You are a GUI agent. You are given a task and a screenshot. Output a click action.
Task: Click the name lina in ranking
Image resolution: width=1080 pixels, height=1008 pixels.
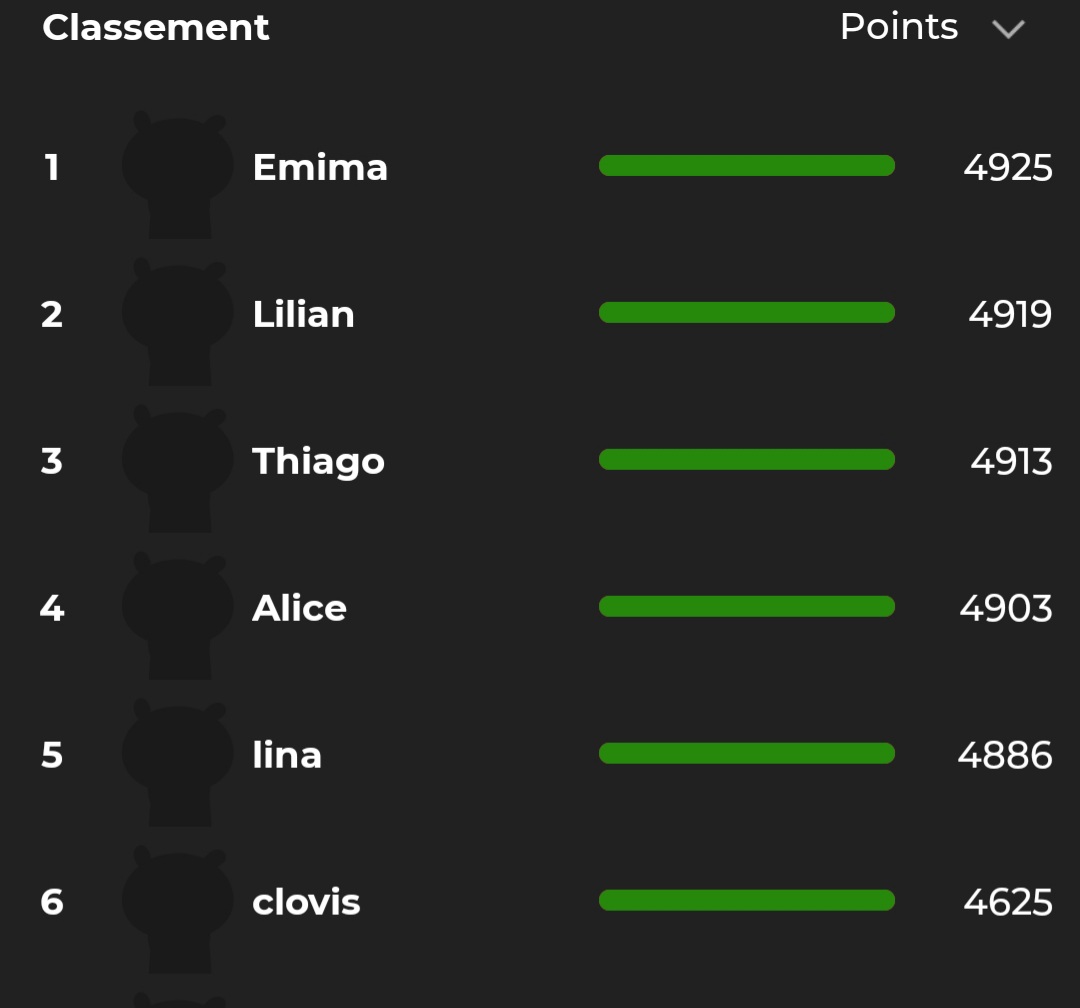[x=287, y=755]
